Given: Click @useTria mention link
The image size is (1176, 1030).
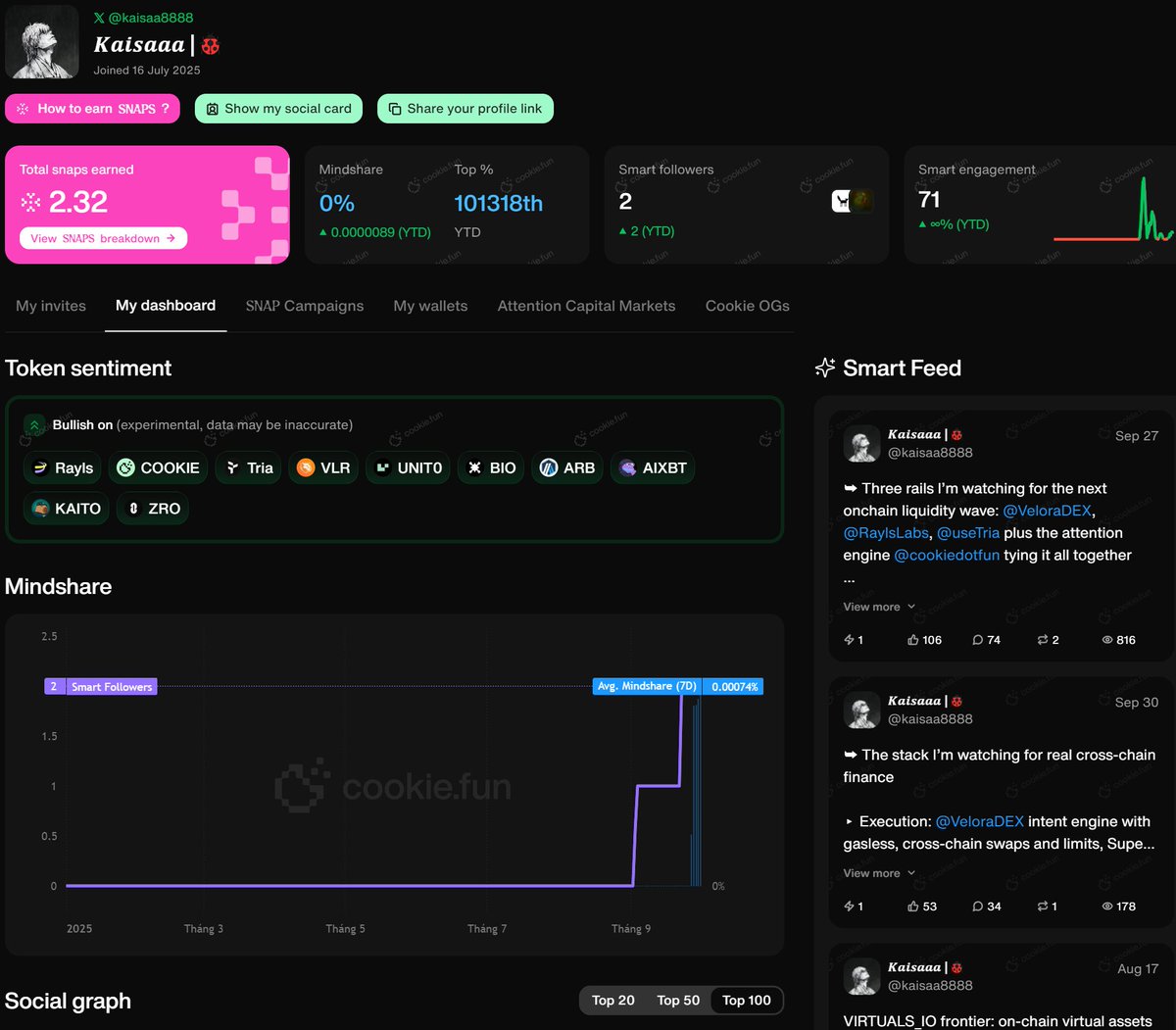Looking at the screenshot, I should point(968,533).
